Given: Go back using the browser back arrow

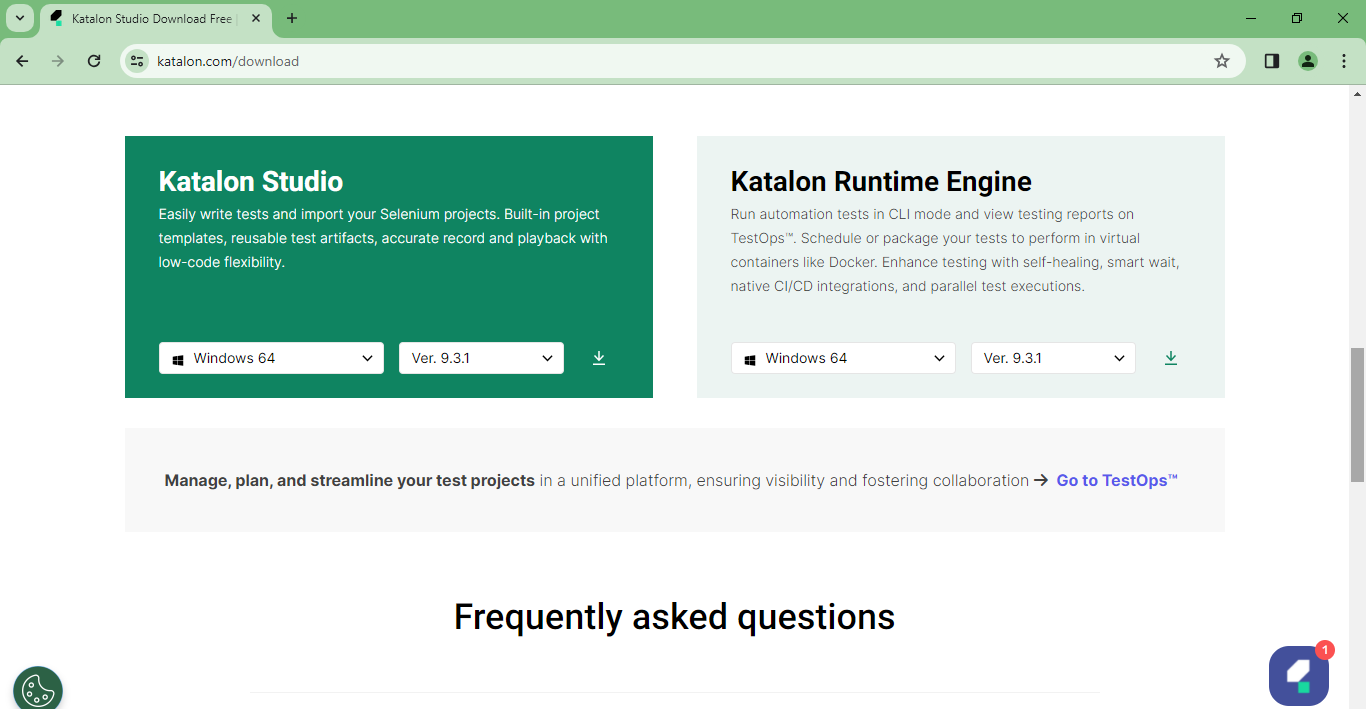Looking at the screenshot, I should coord(22,61).
